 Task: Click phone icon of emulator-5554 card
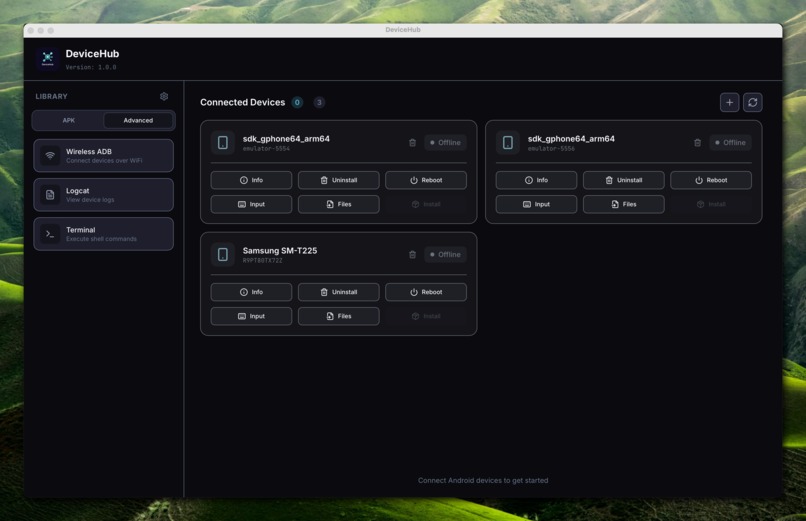223,142
